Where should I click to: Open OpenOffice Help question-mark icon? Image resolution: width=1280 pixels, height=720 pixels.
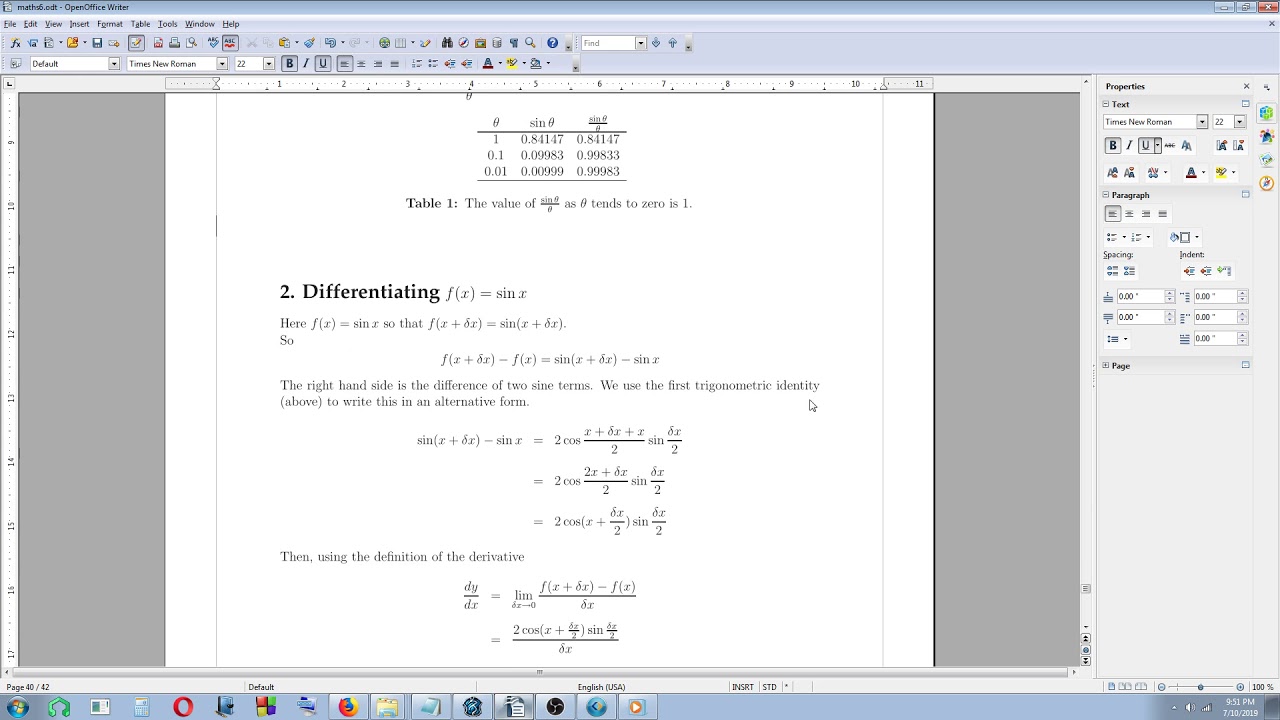[x=552, y=43]
